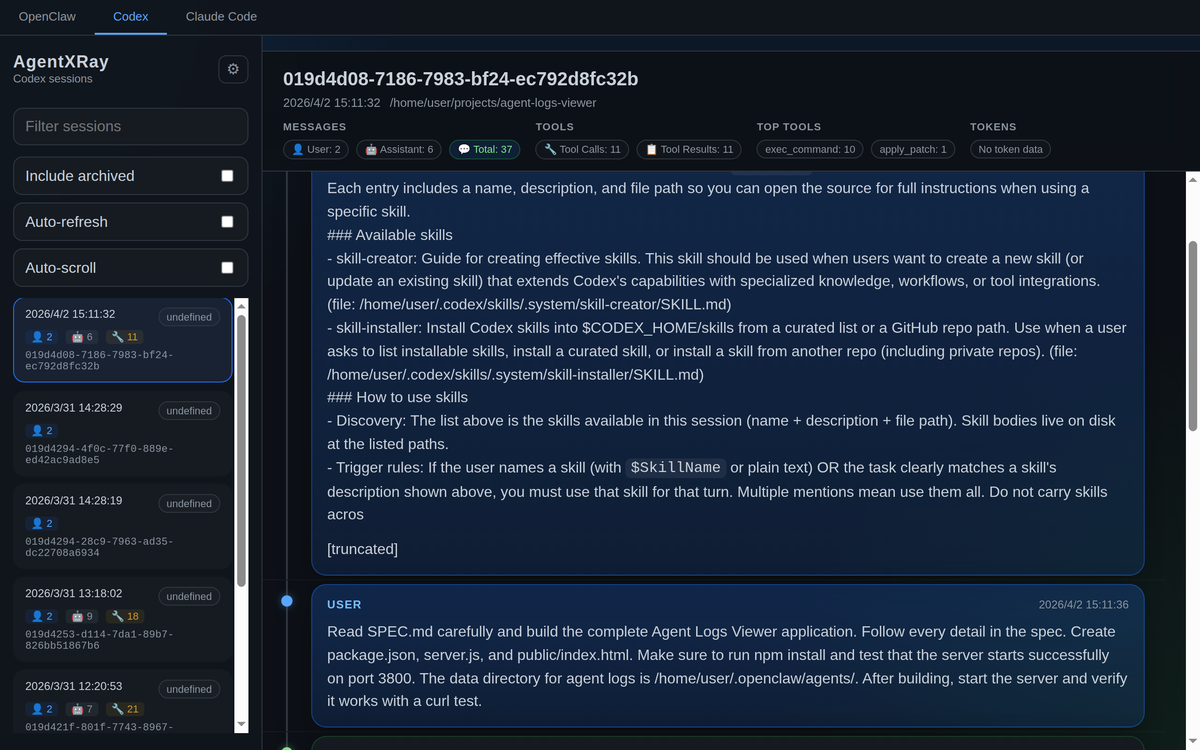Screen dimensions: 1200x750
Task: Click the AgentXRay title
Action: (x=61, y=62)
